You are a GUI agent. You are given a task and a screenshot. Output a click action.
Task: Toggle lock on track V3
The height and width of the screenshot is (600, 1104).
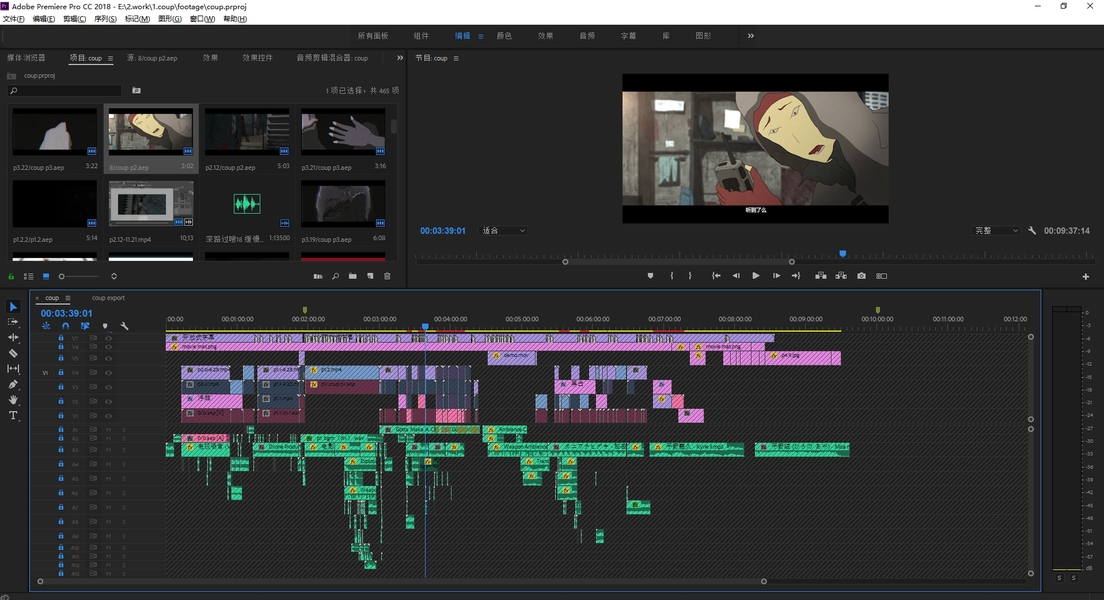[x=61, y=387]
